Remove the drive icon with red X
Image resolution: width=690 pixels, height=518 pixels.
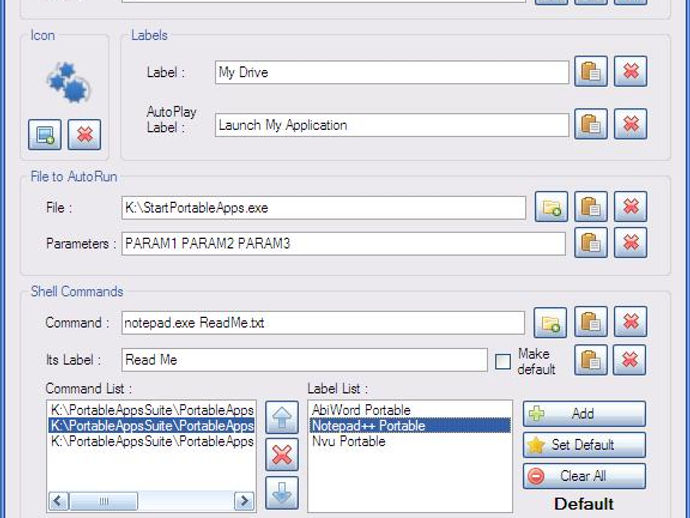coord(84,135)
